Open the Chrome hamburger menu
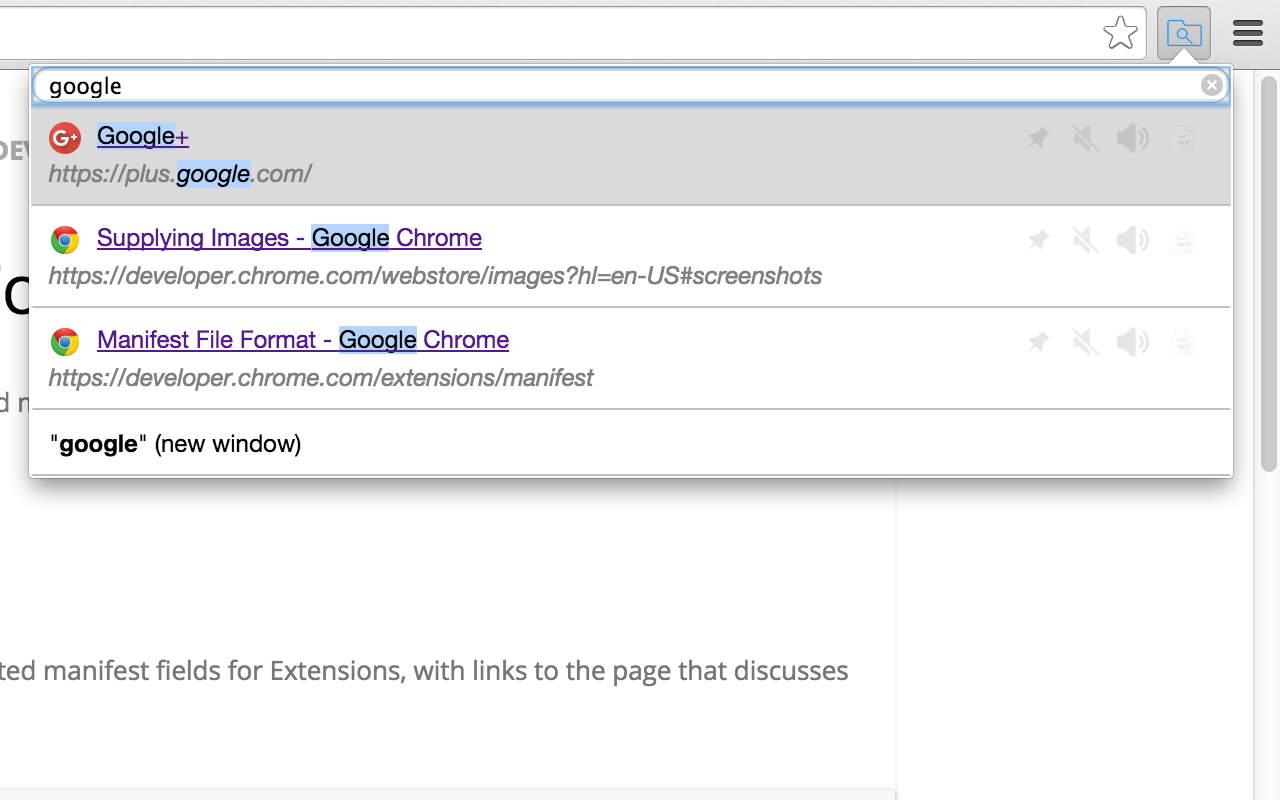The height and width of the screenshot is (800, 1280). (x=1248, y=33)
